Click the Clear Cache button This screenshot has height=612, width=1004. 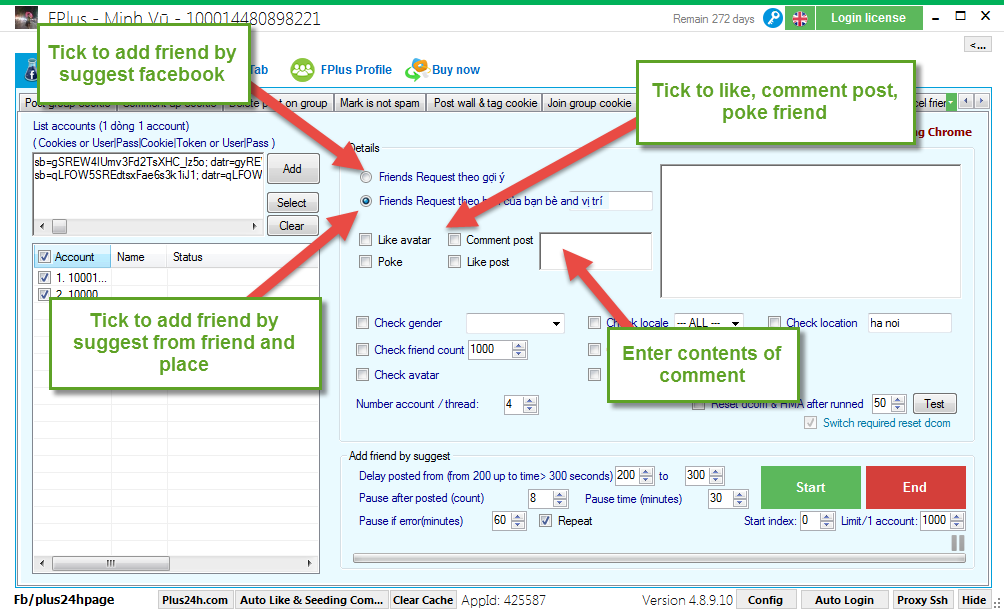[423, 600]
